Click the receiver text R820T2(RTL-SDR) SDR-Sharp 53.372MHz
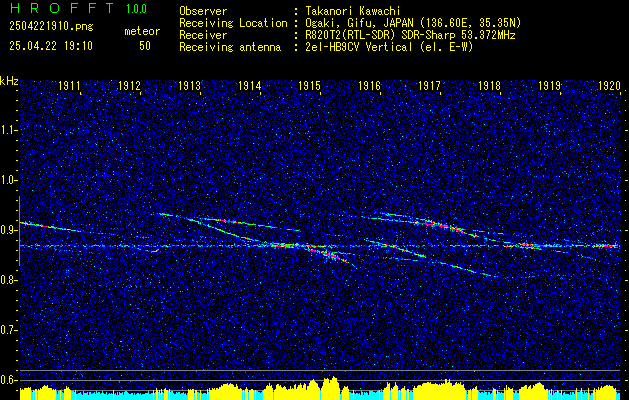The height and width of the screenshot is (400, 629). point(410,35)
